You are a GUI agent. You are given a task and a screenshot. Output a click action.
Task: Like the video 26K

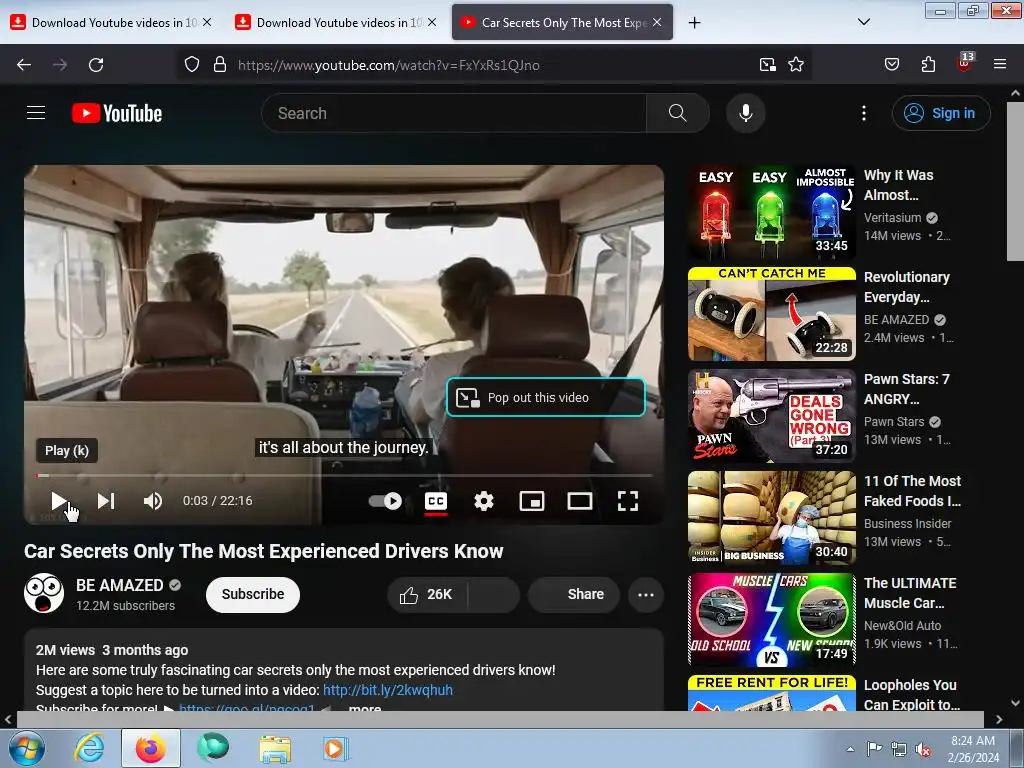pyautogui.click(x=427, y=594)
